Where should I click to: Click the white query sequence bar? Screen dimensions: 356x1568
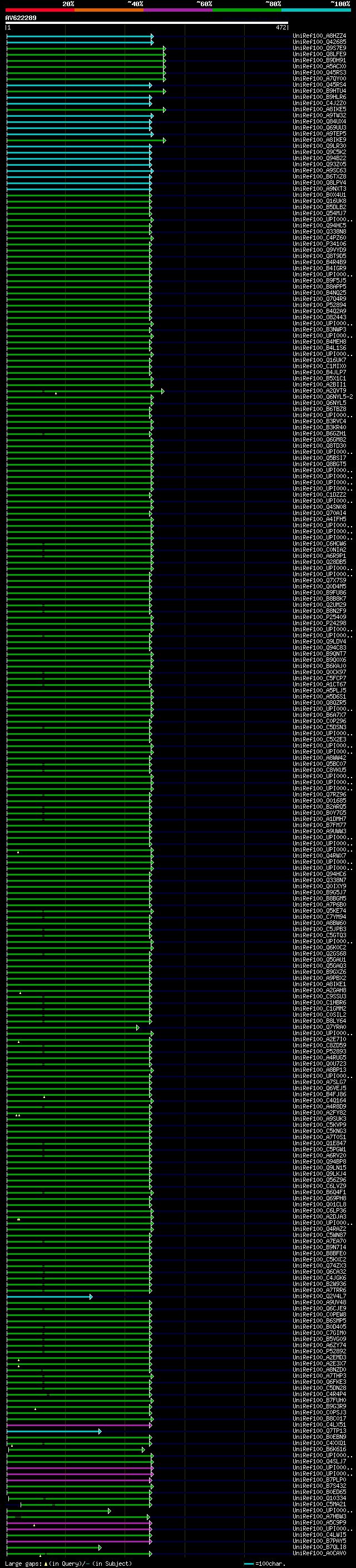coord(147,23)
